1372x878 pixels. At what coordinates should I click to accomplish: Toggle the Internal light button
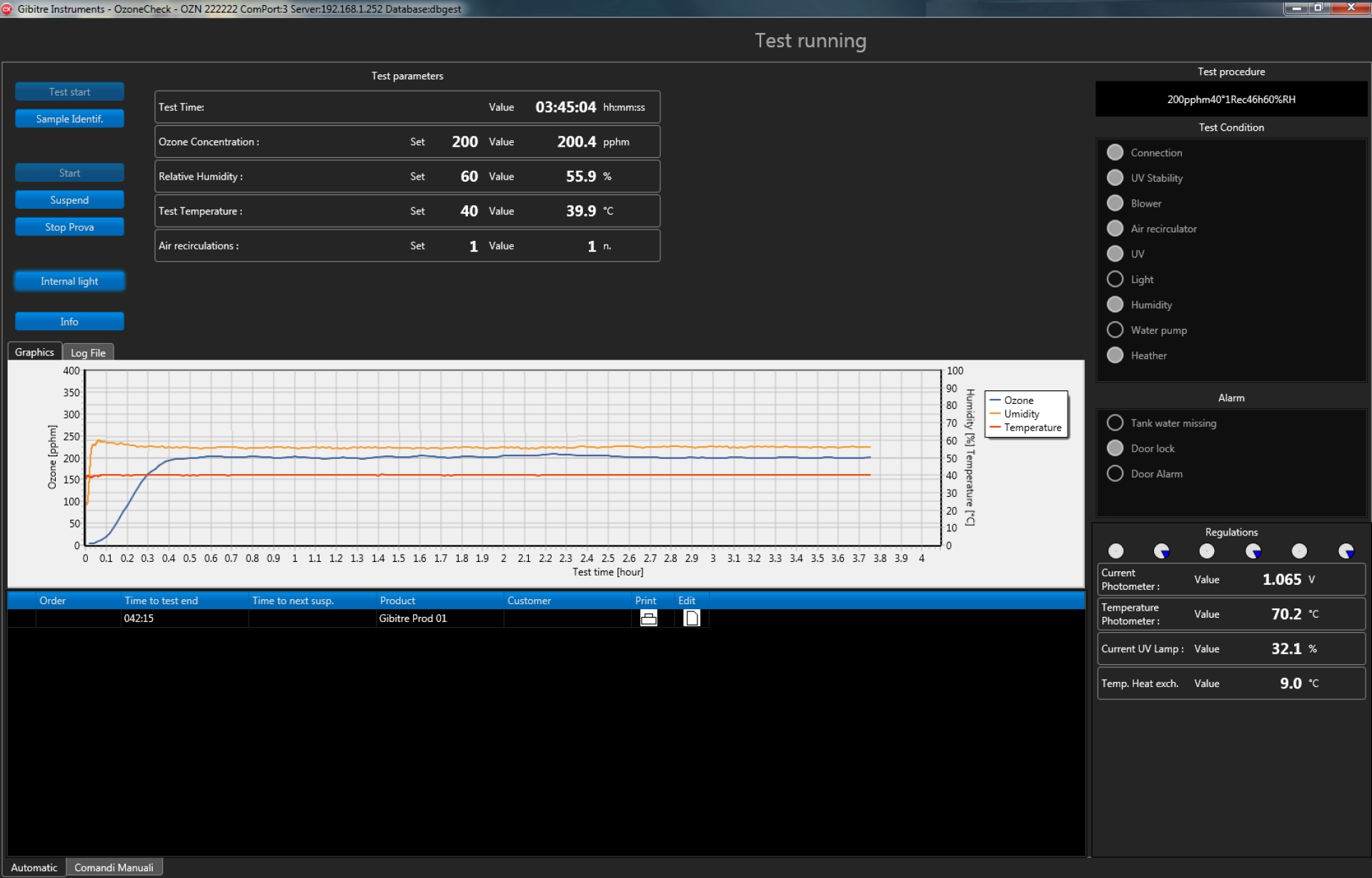69,282
